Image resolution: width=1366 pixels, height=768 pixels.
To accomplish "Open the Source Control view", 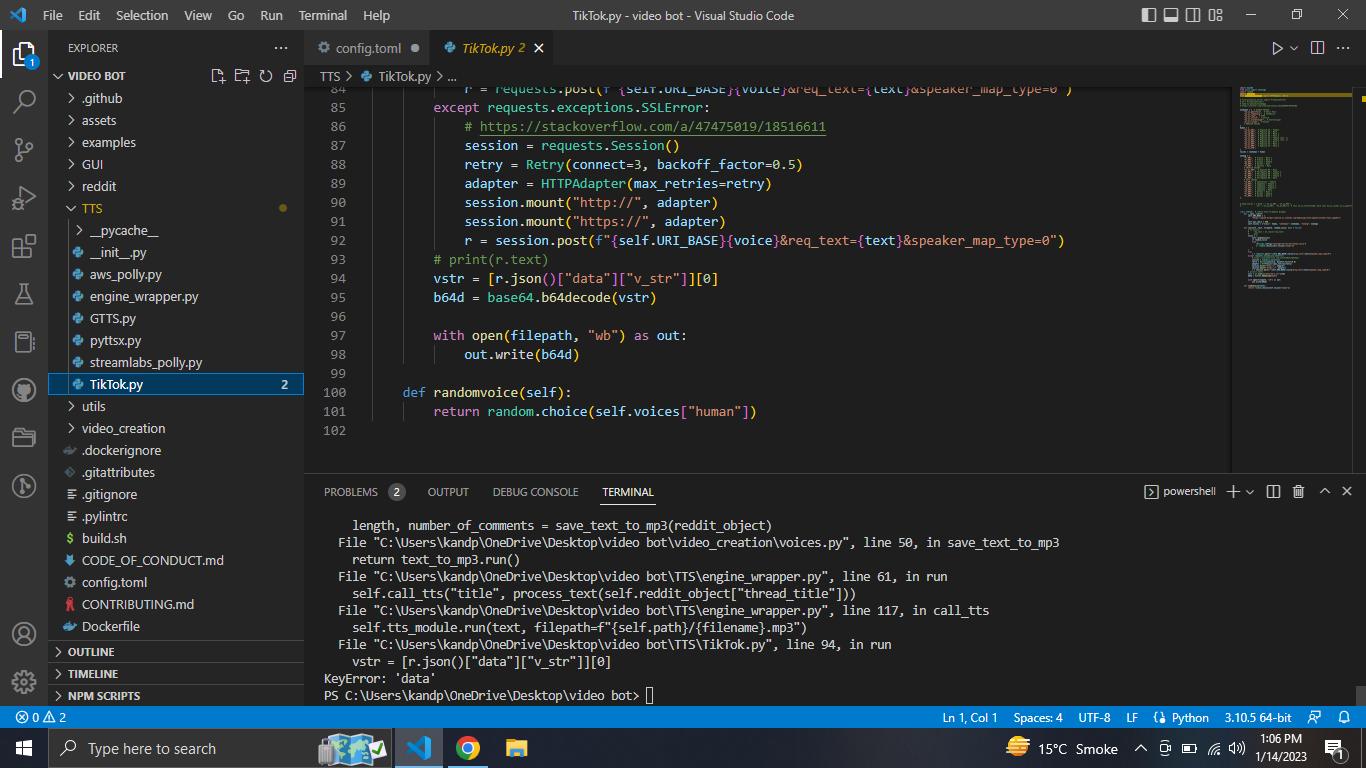I will tap(24, 150).
